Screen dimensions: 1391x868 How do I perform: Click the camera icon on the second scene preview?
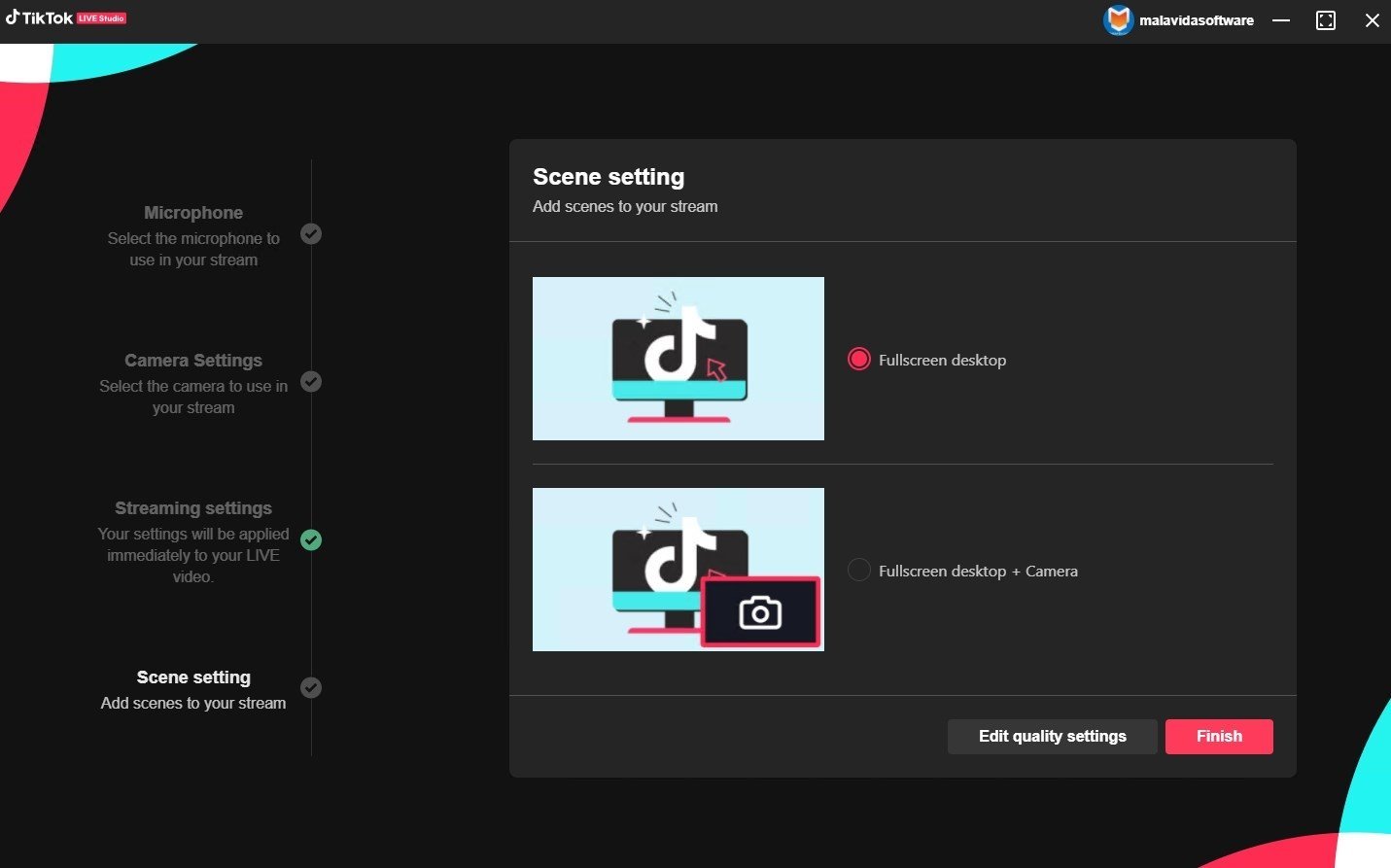761,612
